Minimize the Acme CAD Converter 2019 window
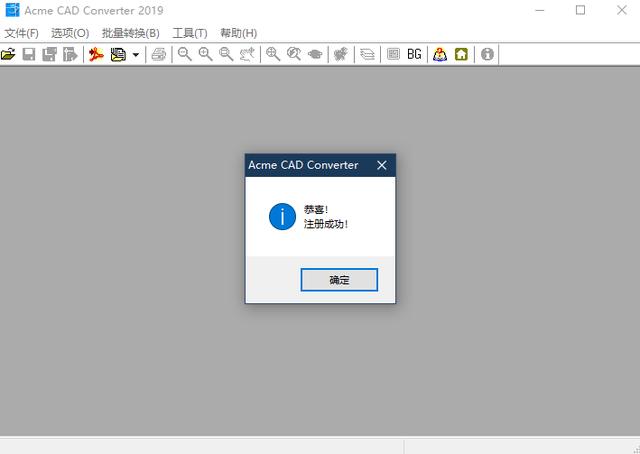 (x=540, y=10)
